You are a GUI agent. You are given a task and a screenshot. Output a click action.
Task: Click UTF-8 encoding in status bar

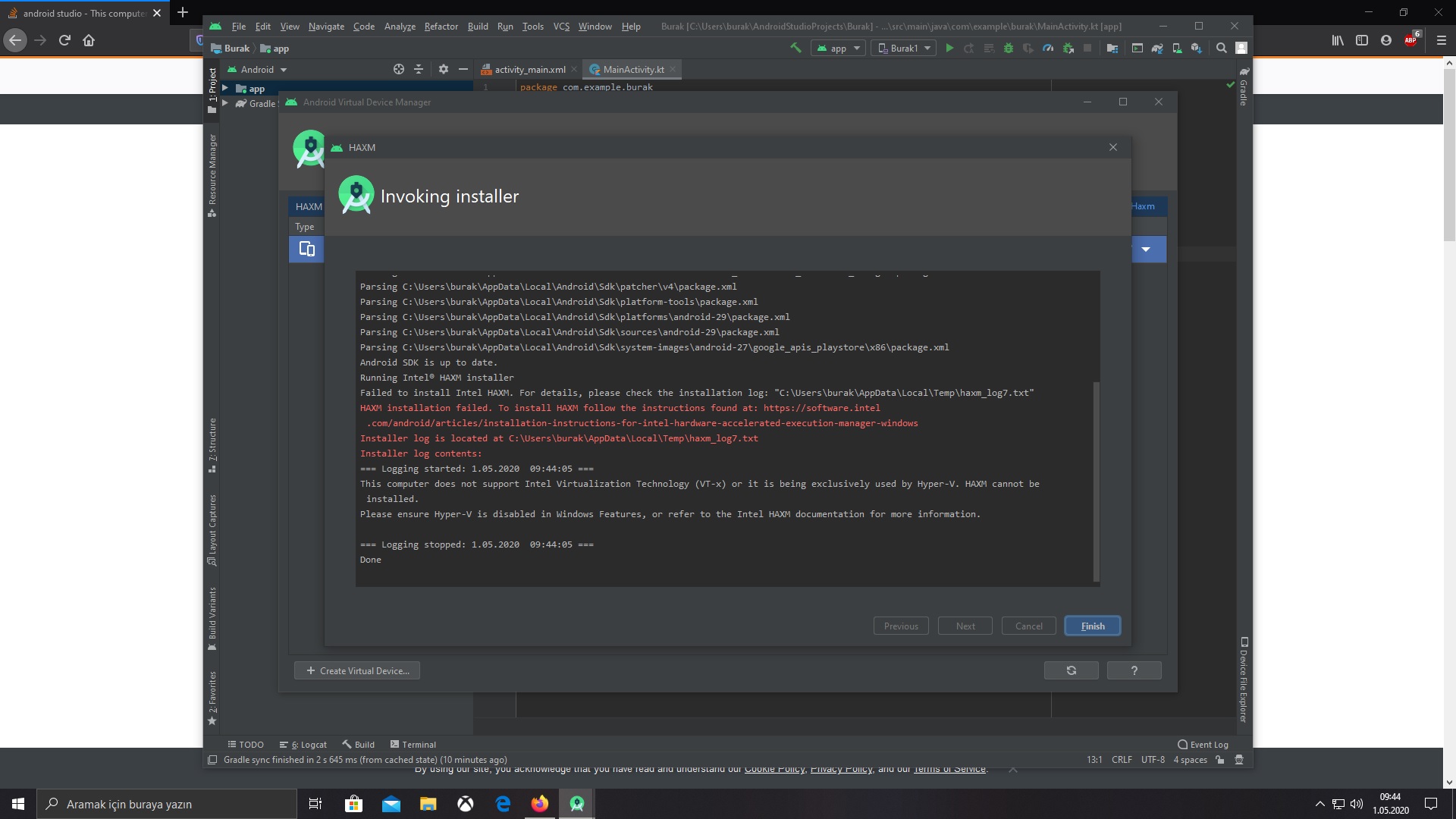(1153, 760)
